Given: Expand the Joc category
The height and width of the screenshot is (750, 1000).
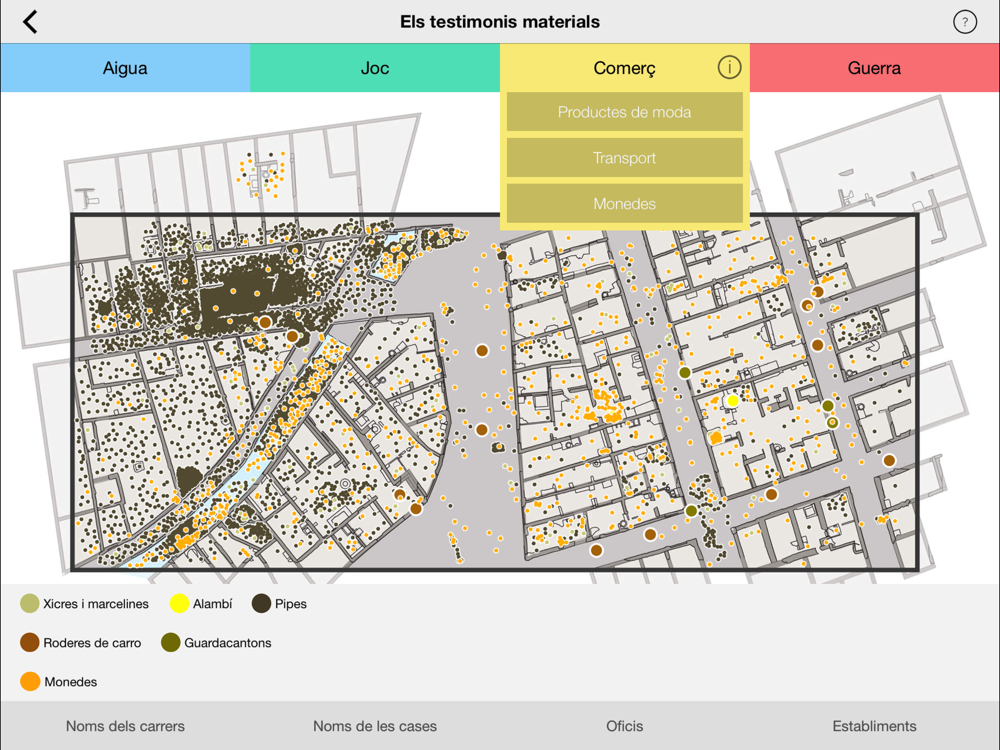Looking at the screenshot, I should click(x=375, y=68).
